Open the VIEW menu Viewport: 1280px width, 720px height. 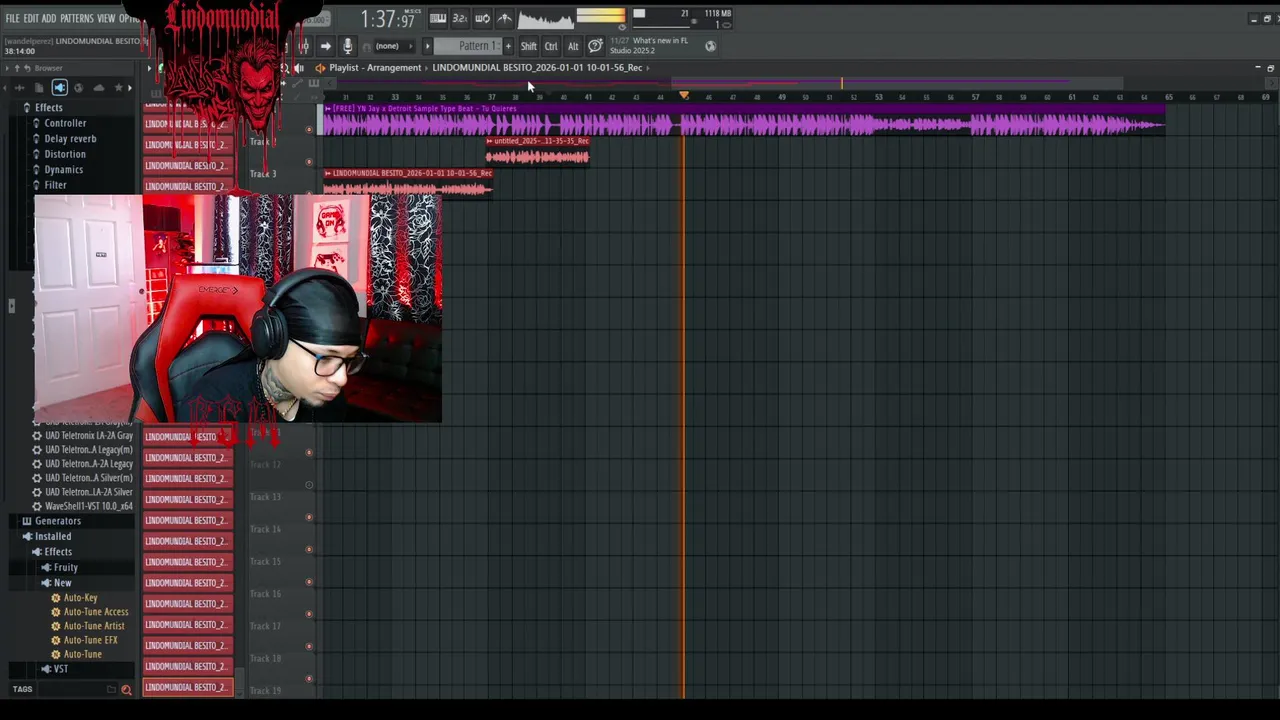tap(106, 18)
